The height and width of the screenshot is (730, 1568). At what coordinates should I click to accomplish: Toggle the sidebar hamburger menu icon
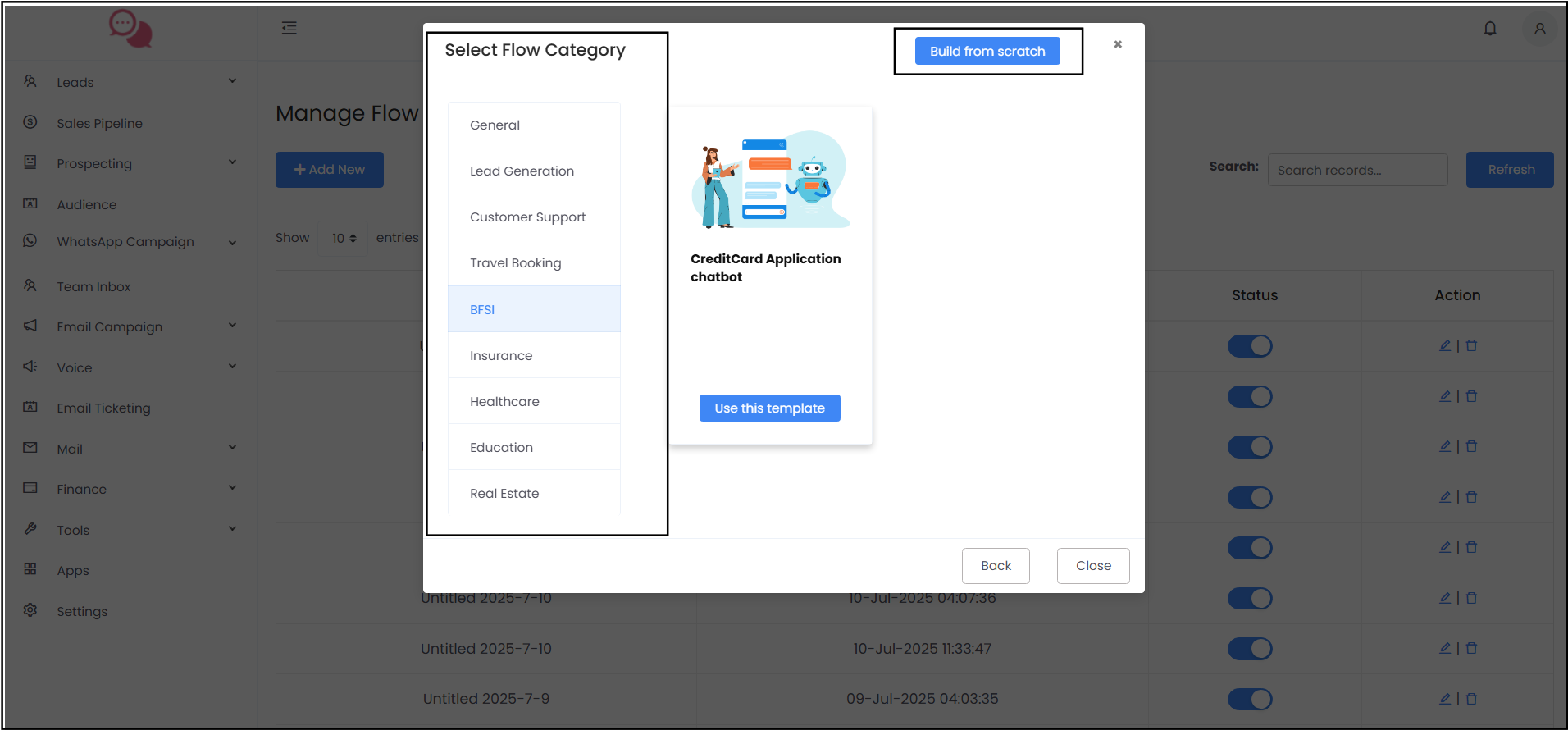click(x=289, y=29)
